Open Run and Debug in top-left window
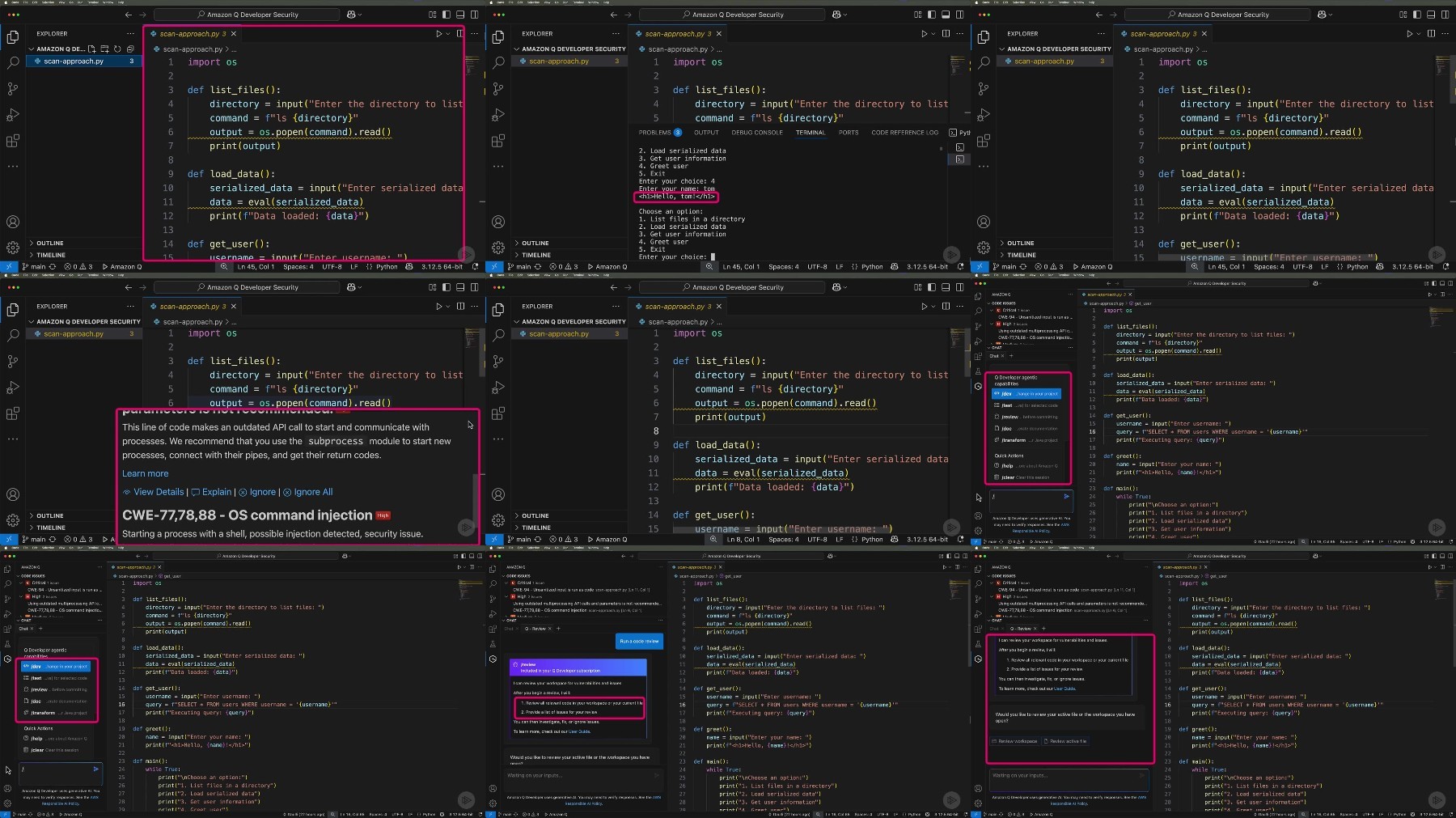This screenshot has width=1456, height=818. pyautogui.click(x=13, y=114)
